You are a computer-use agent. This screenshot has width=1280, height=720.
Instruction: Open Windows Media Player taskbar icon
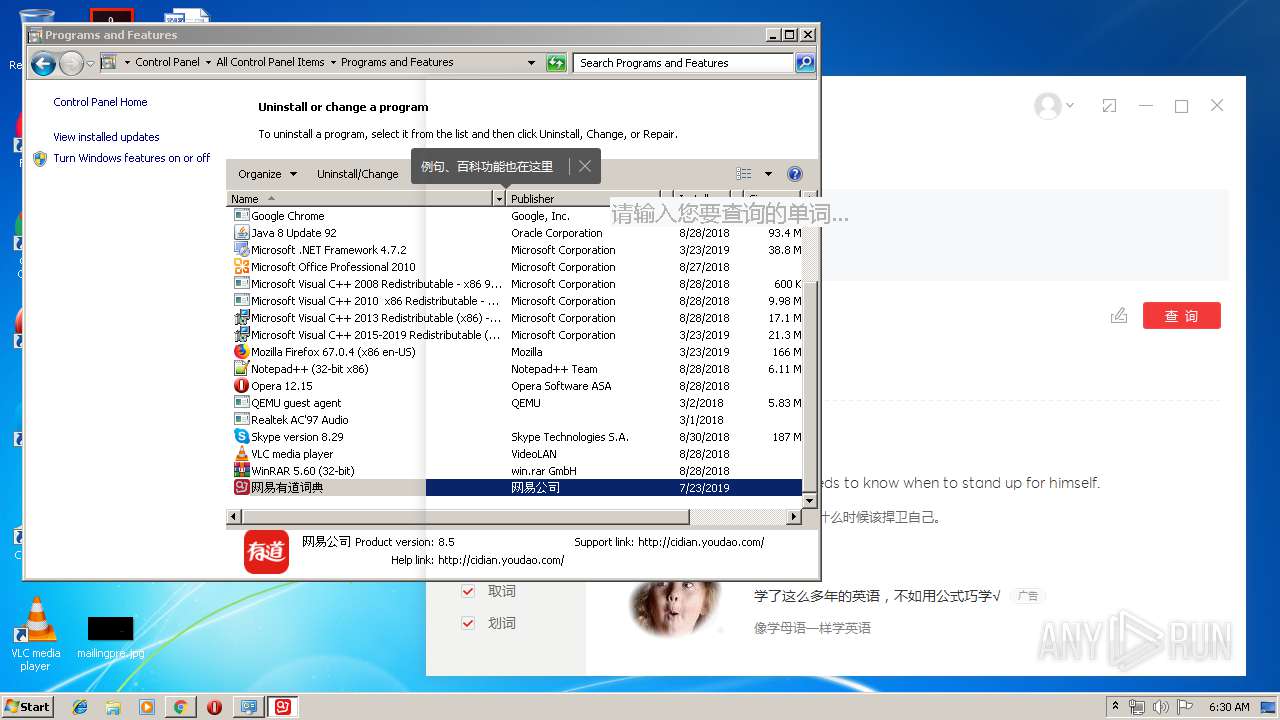147,707
